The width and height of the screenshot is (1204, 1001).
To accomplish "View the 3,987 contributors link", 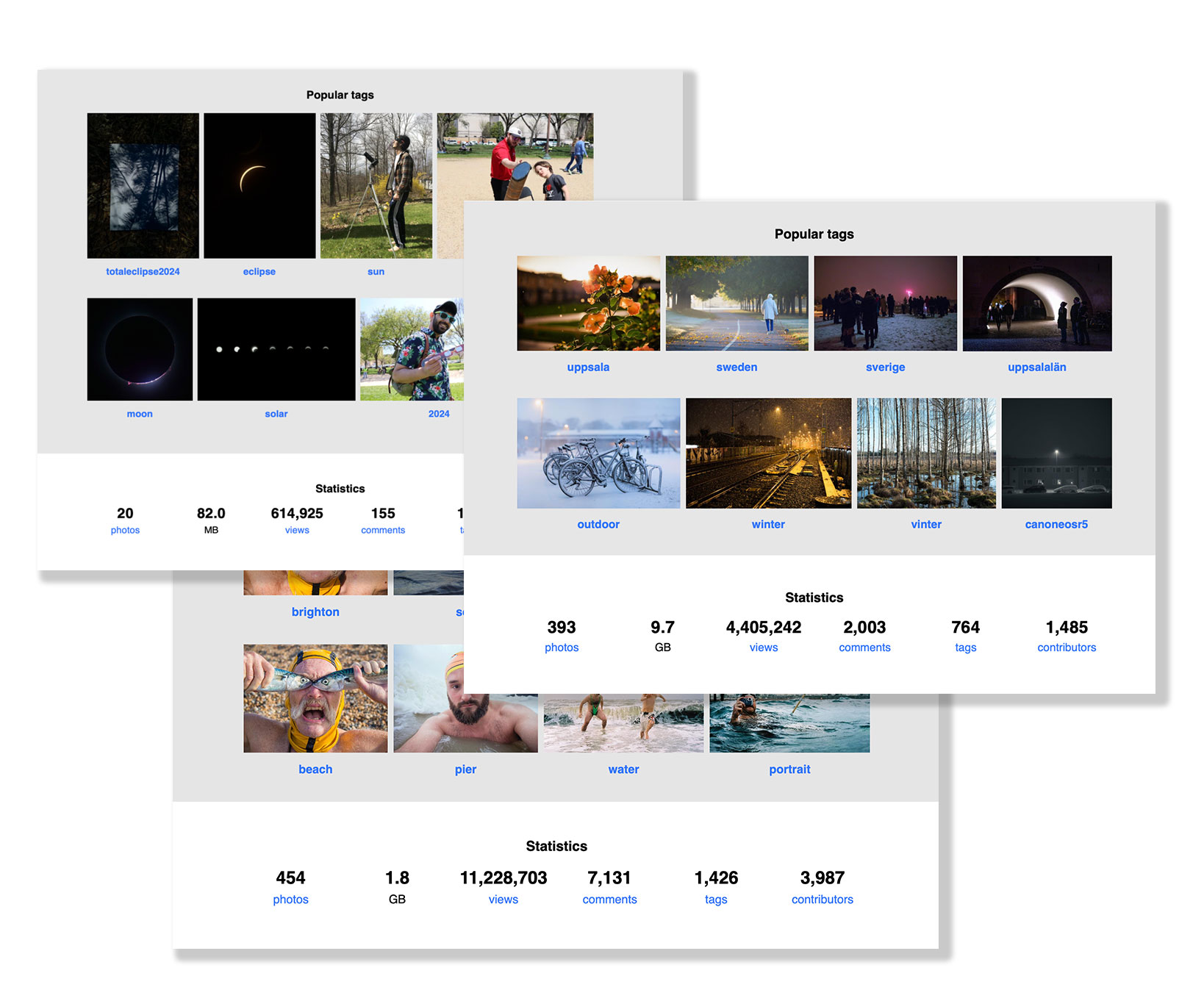I will click(x=822, y=900).
